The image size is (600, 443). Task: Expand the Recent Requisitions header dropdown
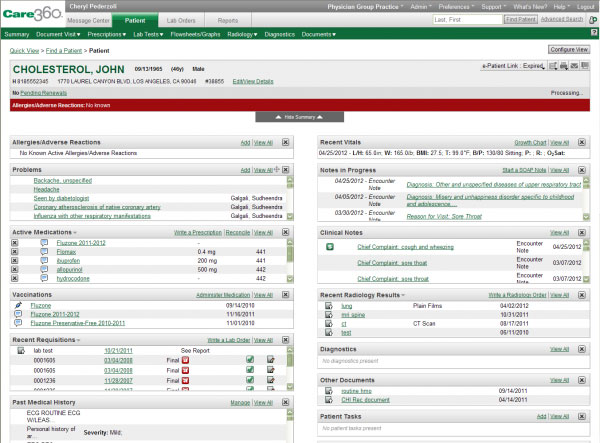click(x=78, y=340)
